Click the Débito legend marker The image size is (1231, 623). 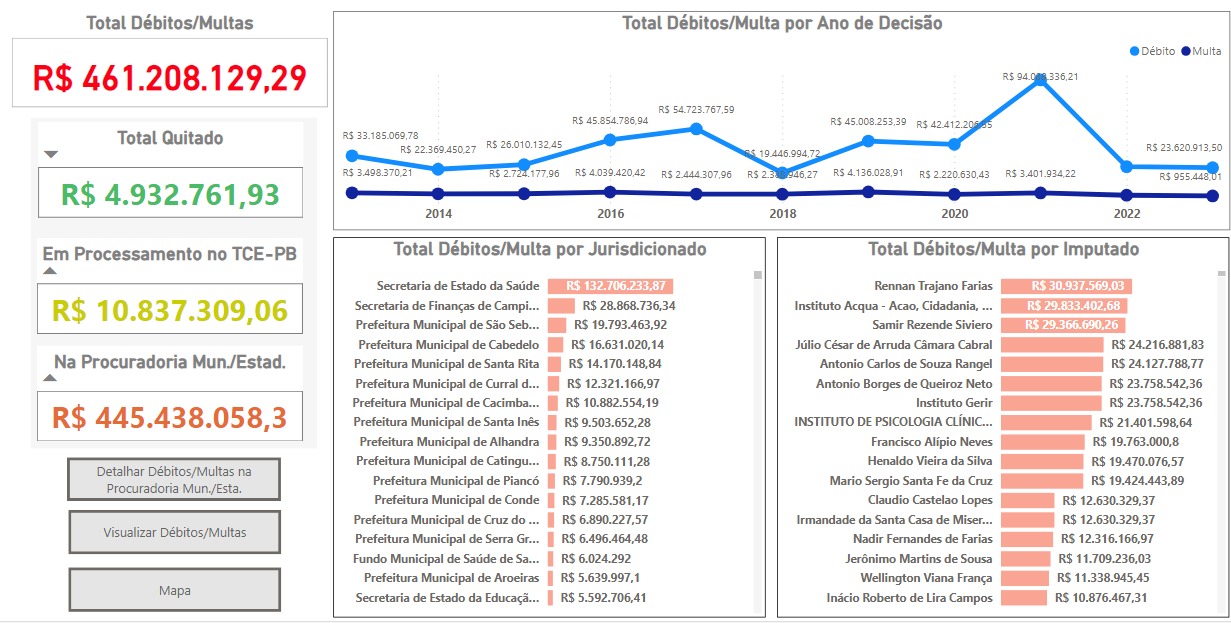(x=1134, y=51)
